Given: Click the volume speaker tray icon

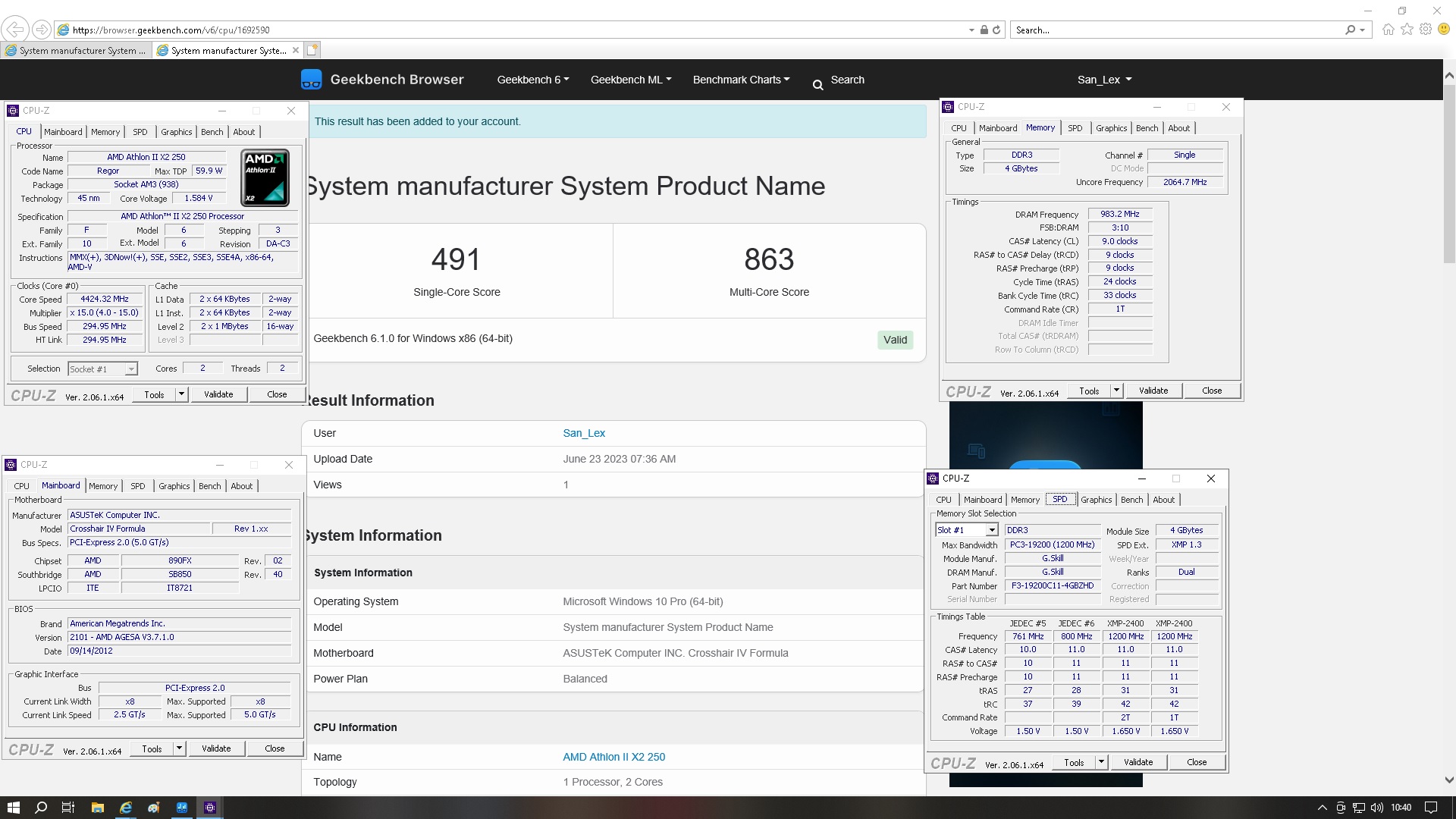Looking at the screenshot, I should (x=1376, y=808).
